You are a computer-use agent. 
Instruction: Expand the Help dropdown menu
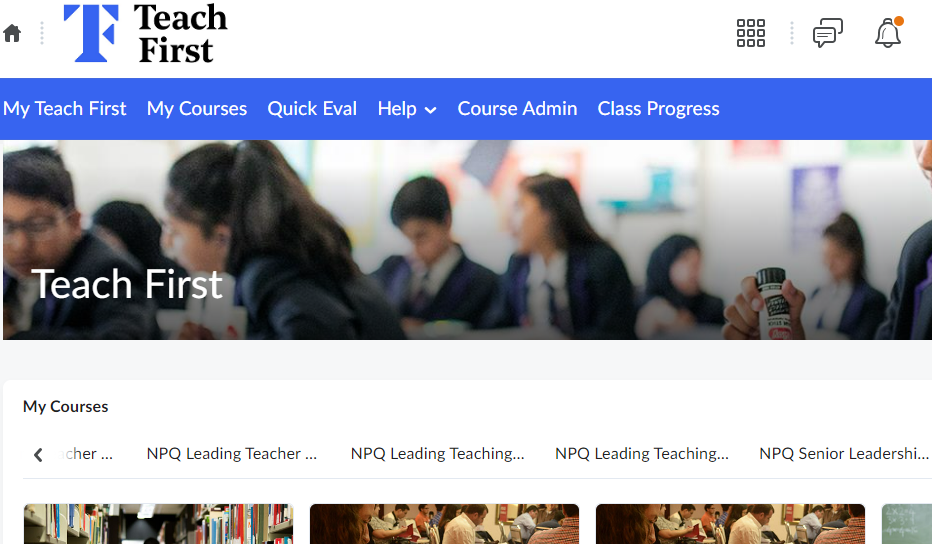[x=407, y=109]
